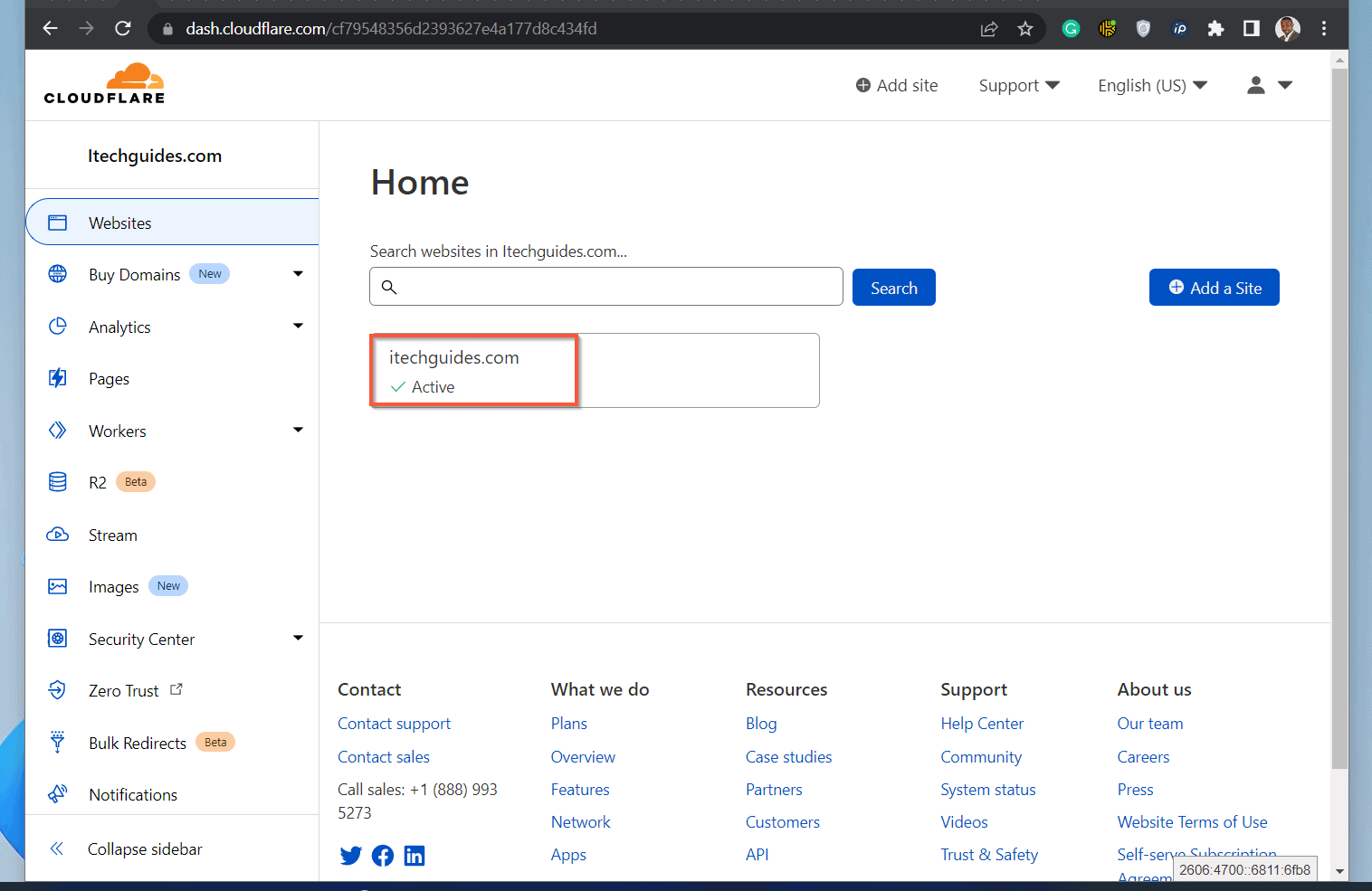Image resolution: width=1372 pixels, height=891 pixels.
Task: Open the Network footer link
Action: pyautogui.click(x=581, y=822)
